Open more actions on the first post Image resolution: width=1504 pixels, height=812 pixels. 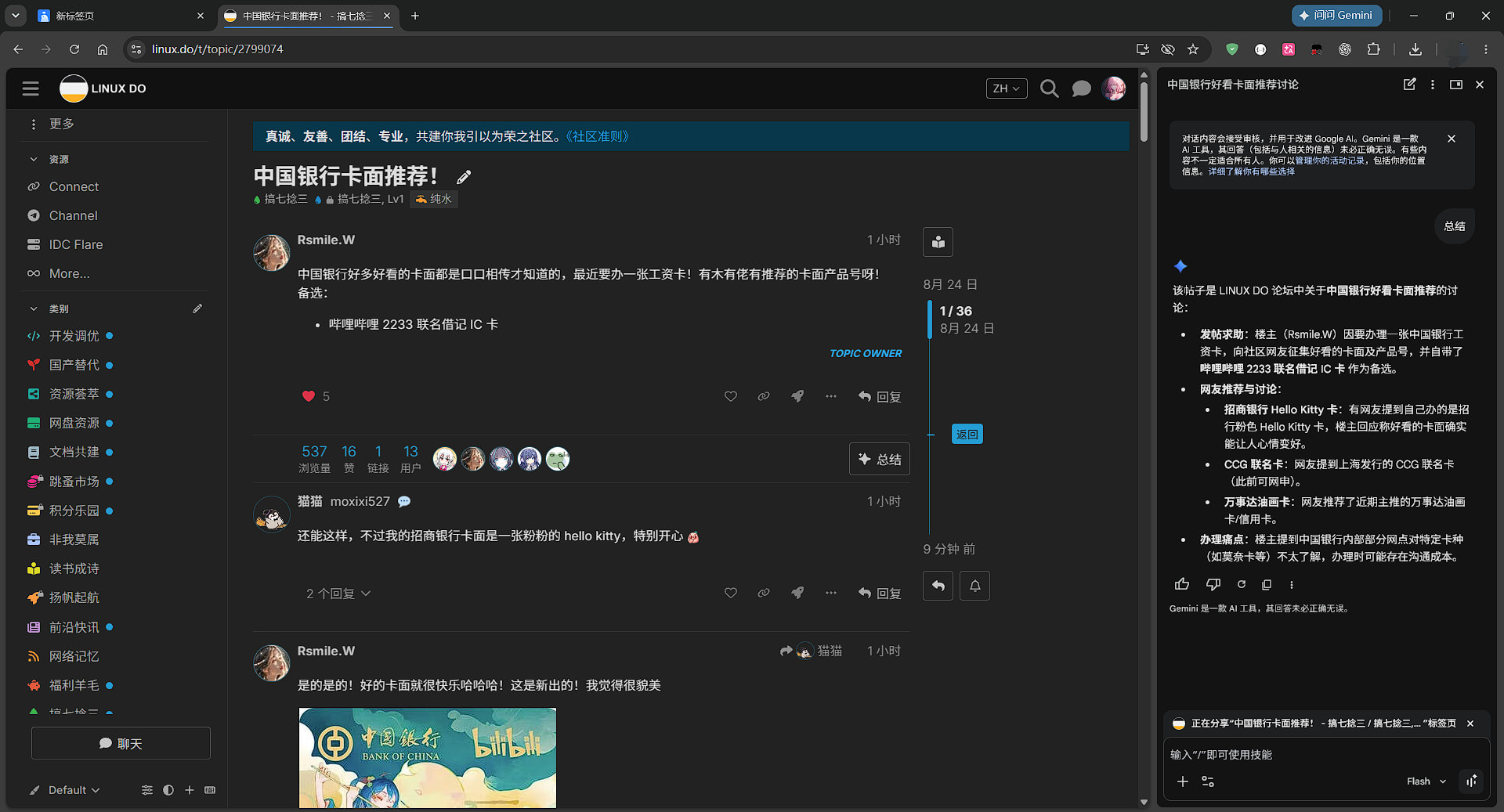[831, 396]
